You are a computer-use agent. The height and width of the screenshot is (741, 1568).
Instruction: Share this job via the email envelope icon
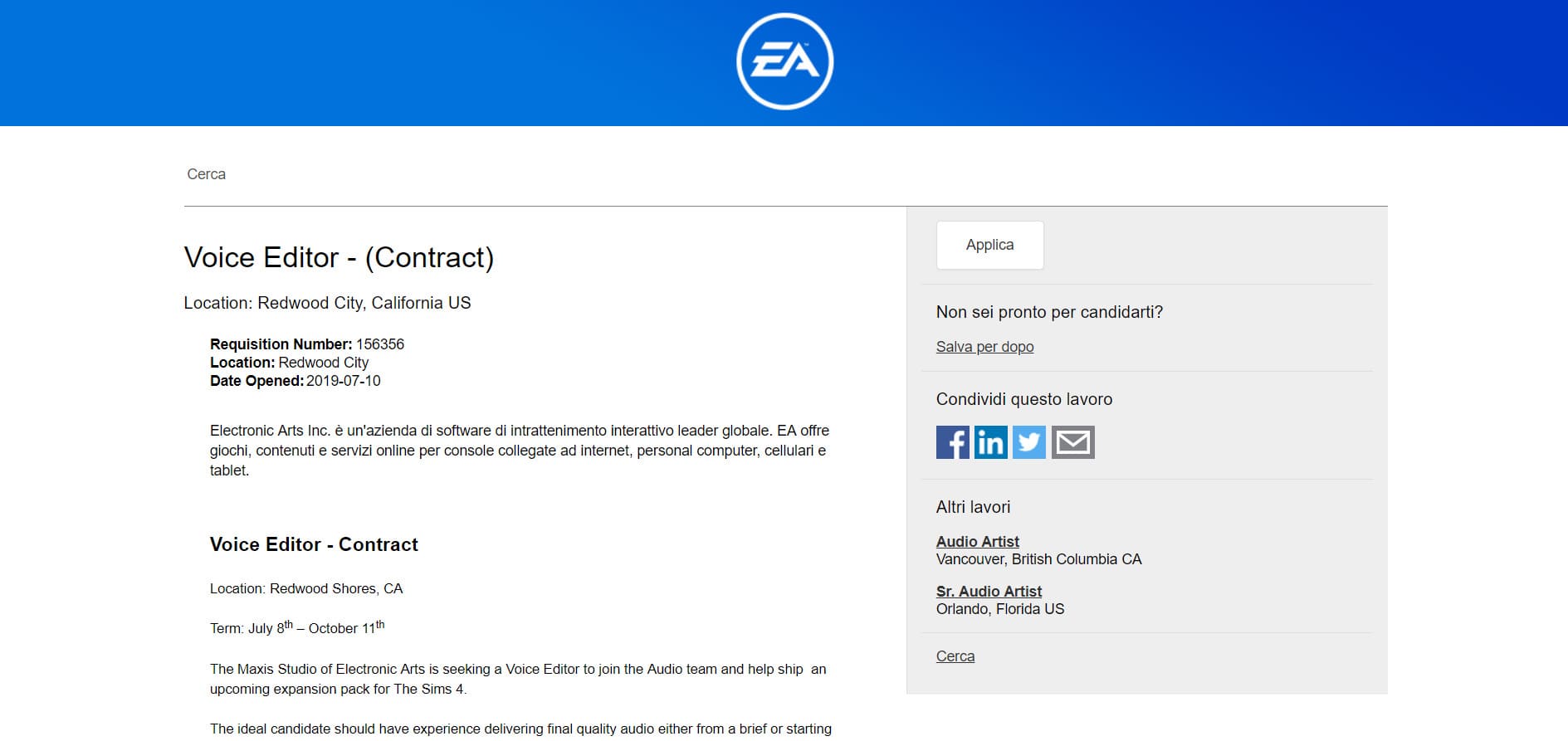tap(1072, 442)
